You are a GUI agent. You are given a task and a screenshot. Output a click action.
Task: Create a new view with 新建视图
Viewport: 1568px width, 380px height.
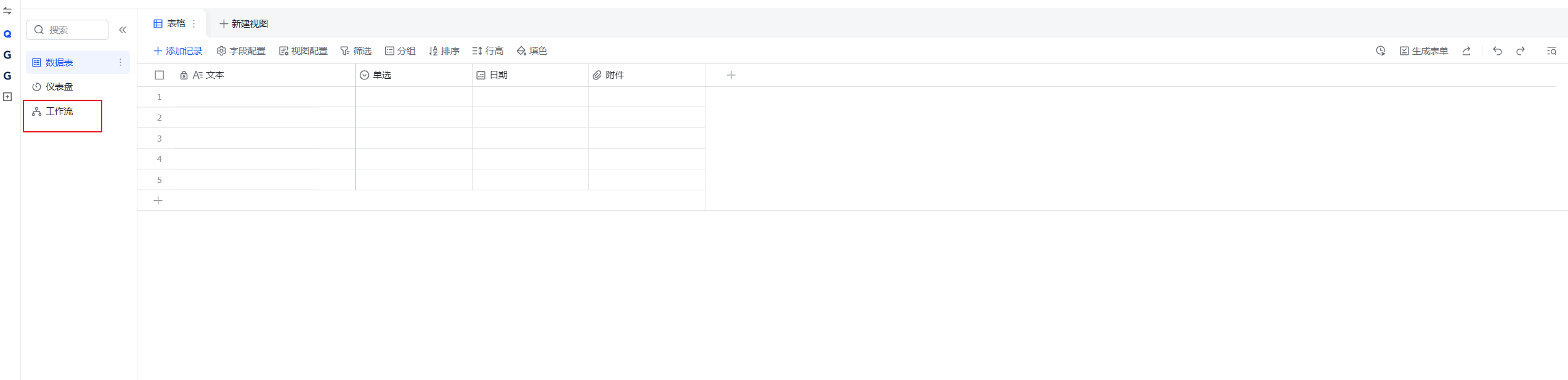pos(244,23)
